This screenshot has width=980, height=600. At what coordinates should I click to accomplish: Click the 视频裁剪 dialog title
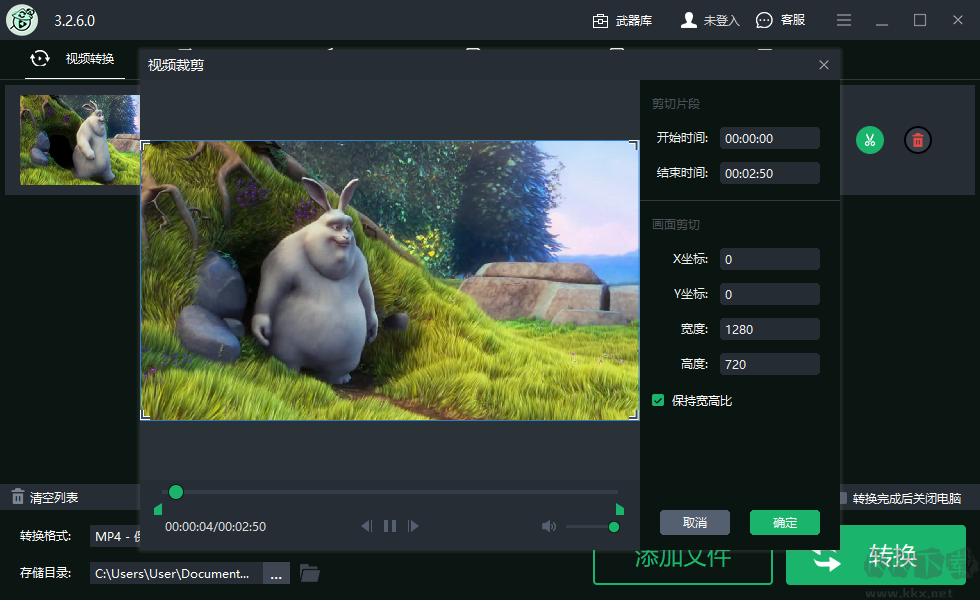click(176, 65)
